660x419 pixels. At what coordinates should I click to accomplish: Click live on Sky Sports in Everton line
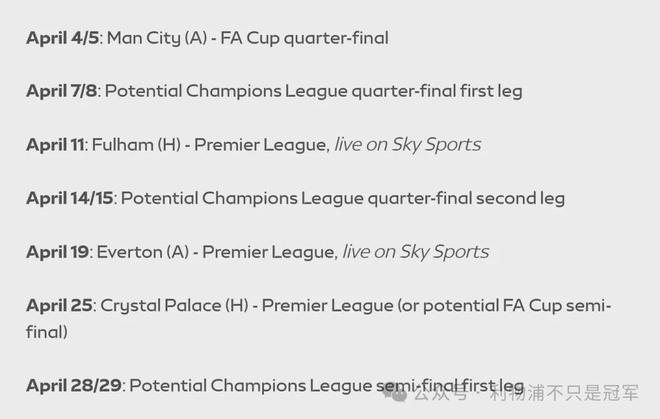[415, 252]
